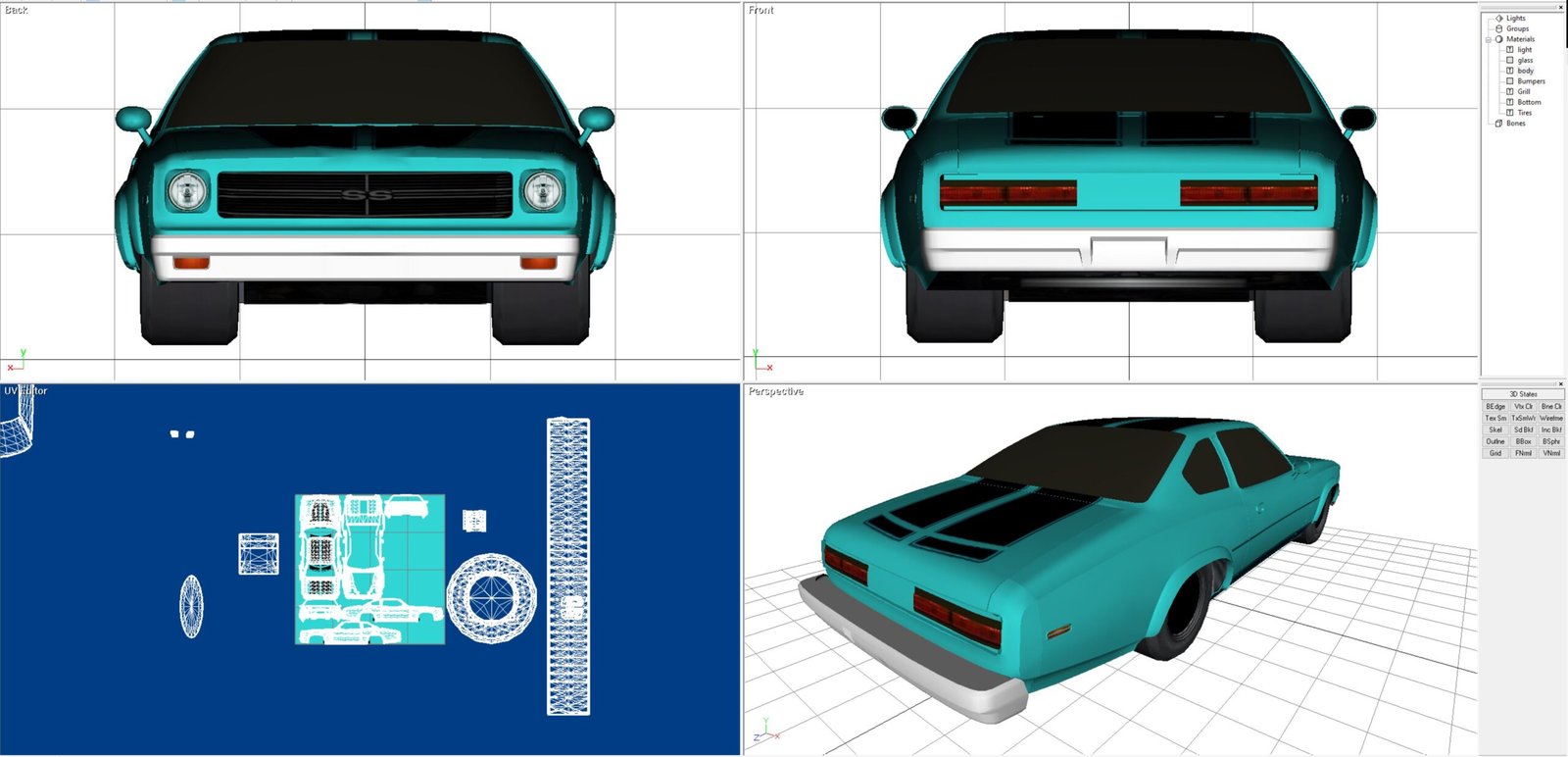Image resolution: width=1568 pixels, height=757 pixels.
Task: Select the Lights node icon in tree
Action: [x=1498, y=19]
